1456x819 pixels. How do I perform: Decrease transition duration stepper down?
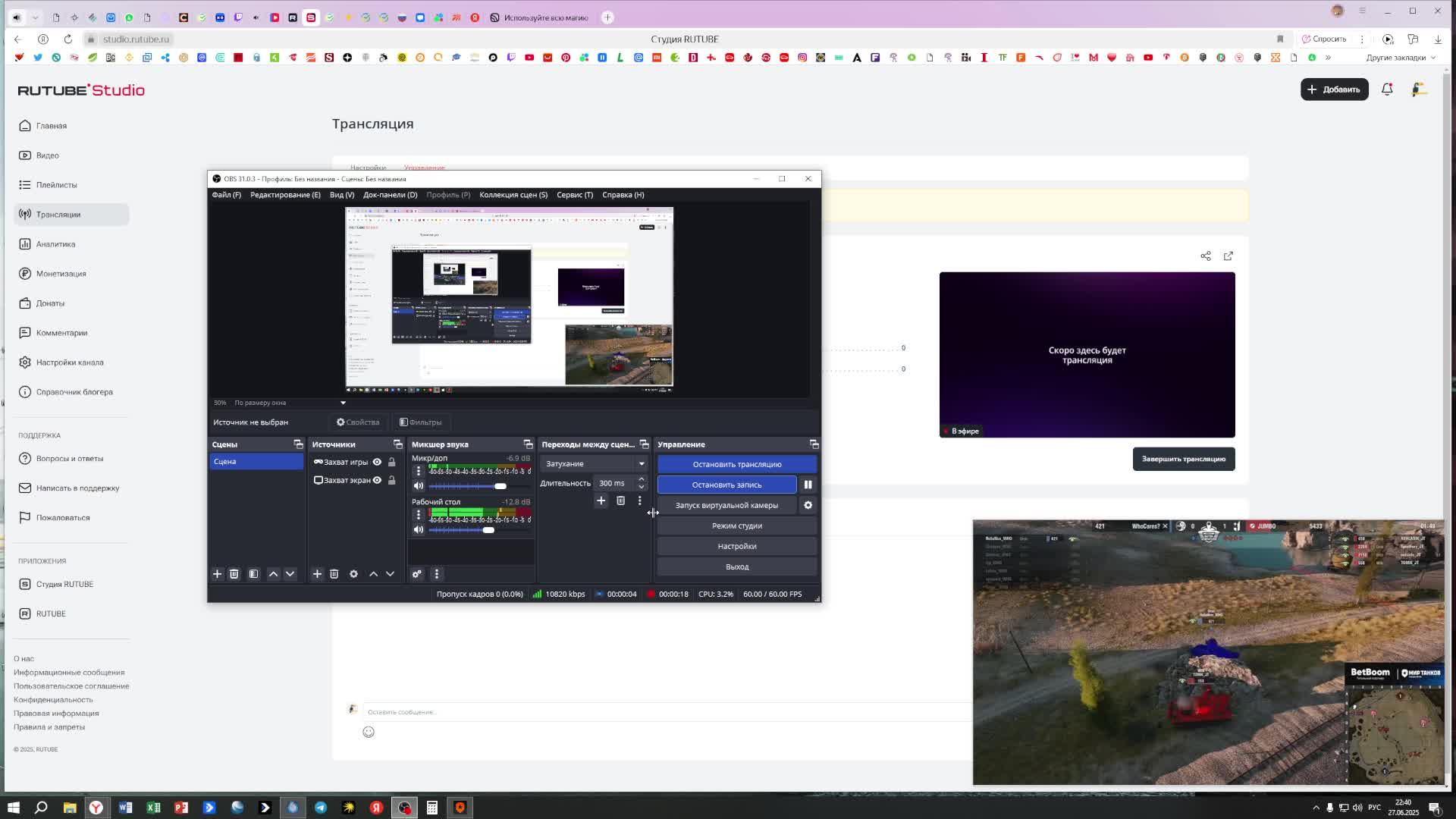click(x=642, y=487)
